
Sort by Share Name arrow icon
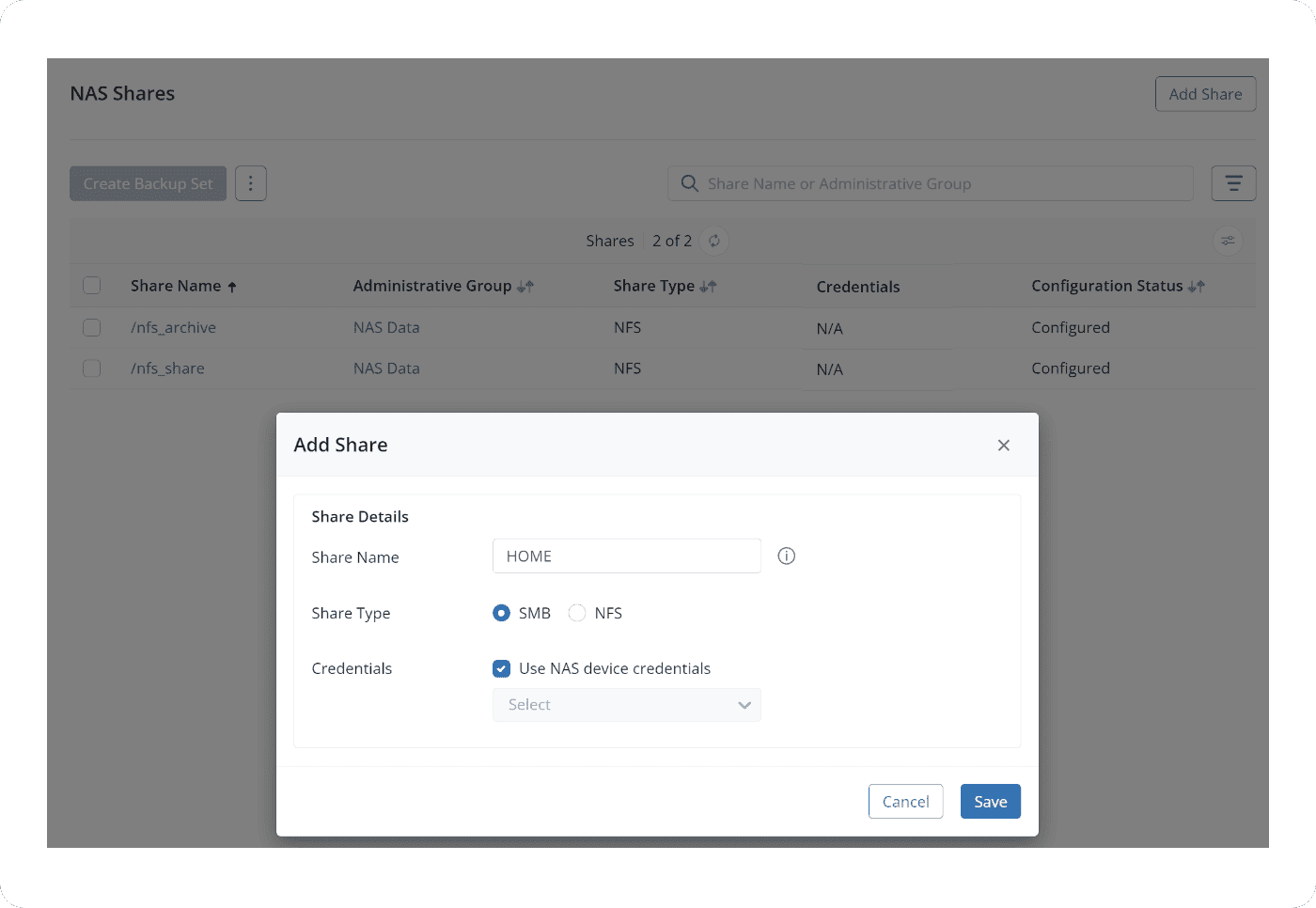tap(232, 287)
